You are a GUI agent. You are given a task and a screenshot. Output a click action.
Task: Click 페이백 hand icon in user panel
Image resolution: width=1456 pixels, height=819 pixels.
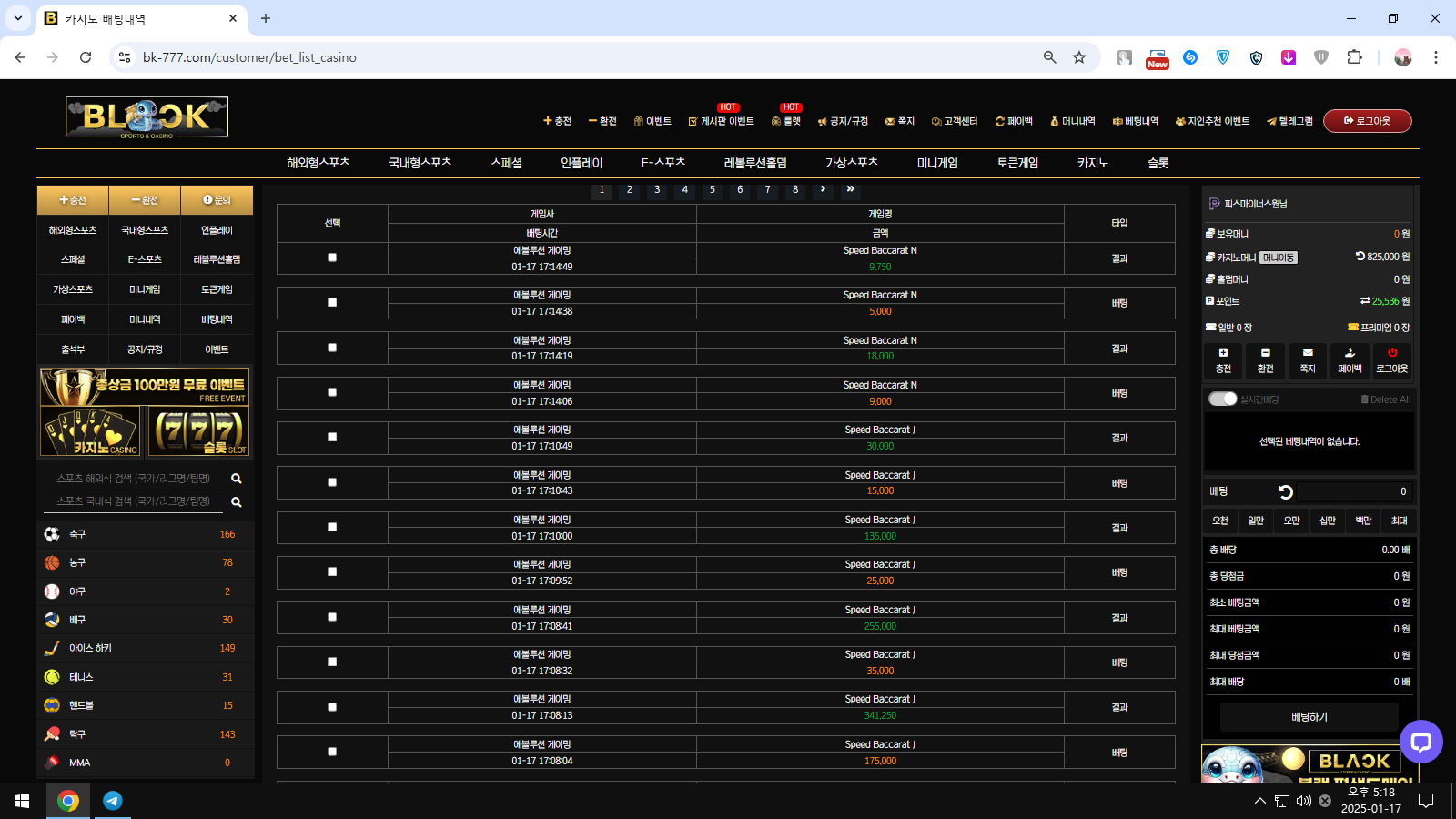(1350, 352)
